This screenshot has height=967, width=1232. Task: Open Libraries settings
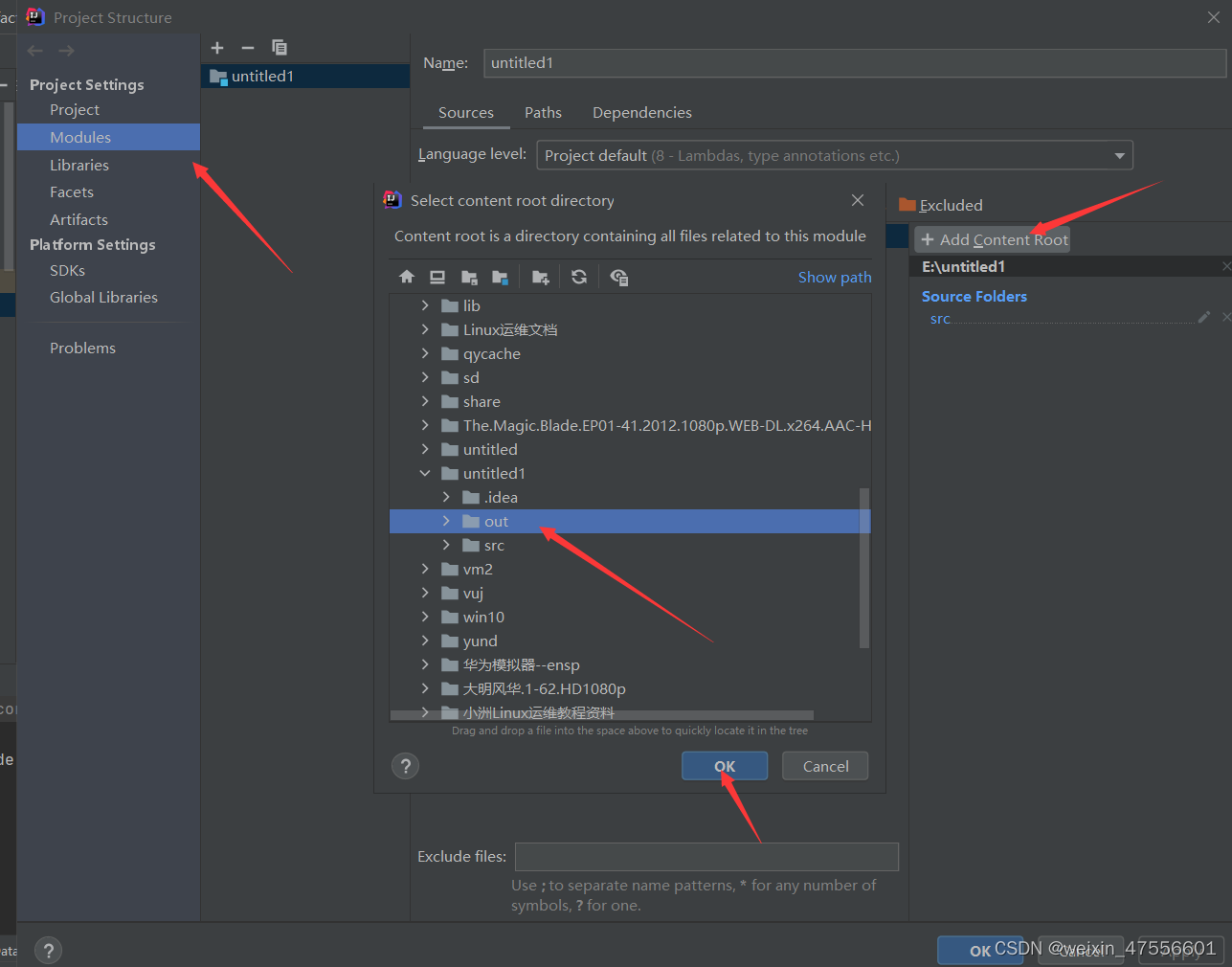tap(79, 165)
